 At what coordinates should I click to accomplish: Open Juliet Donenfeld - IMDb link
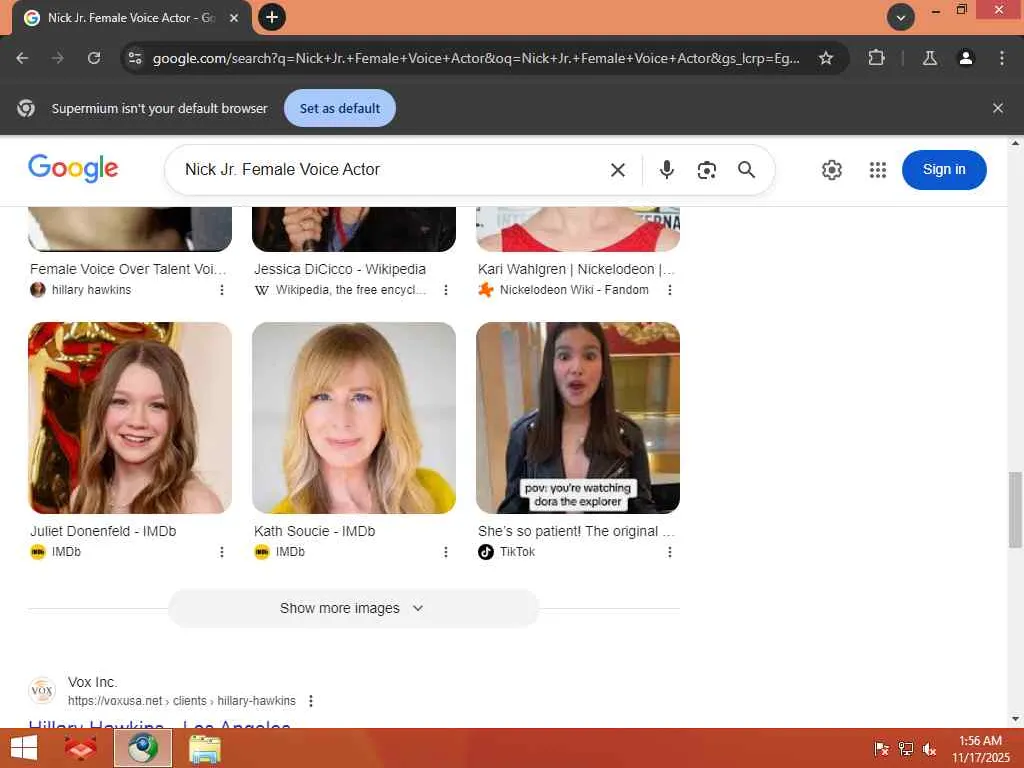click(103, 531)
